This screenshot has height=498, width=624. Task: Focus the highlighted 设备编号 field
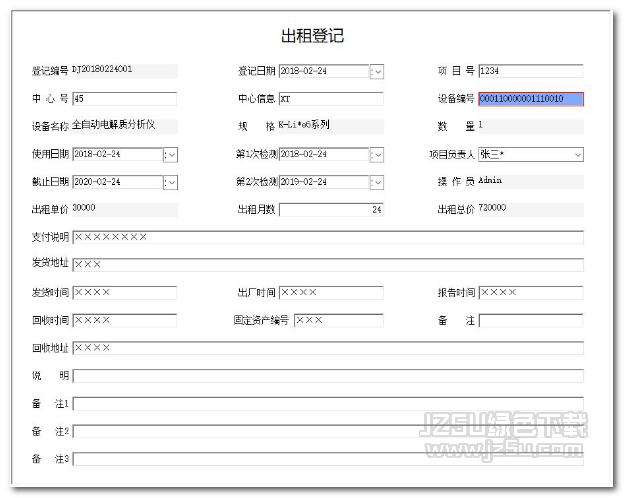coord(531,99)
